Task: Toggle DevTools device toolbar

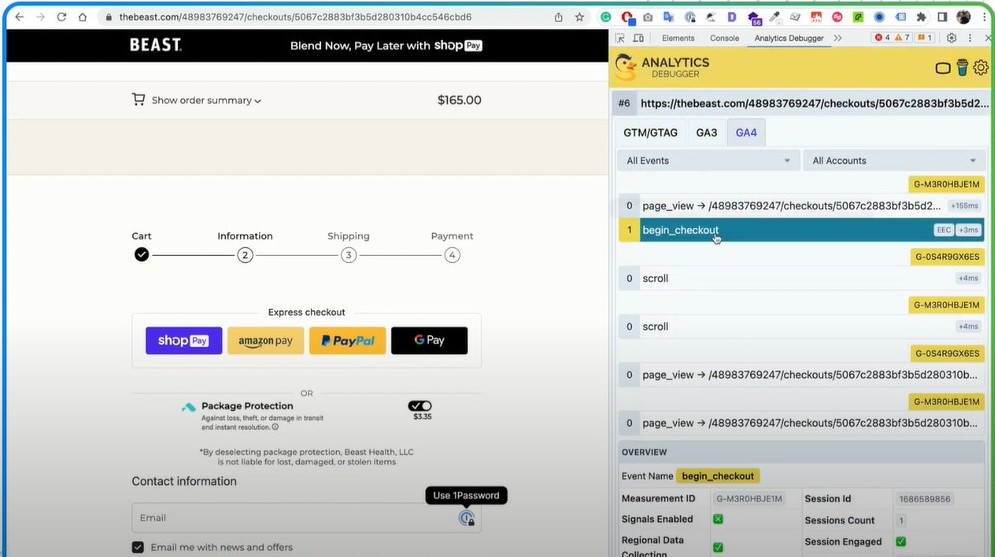Action: point(638,38)
